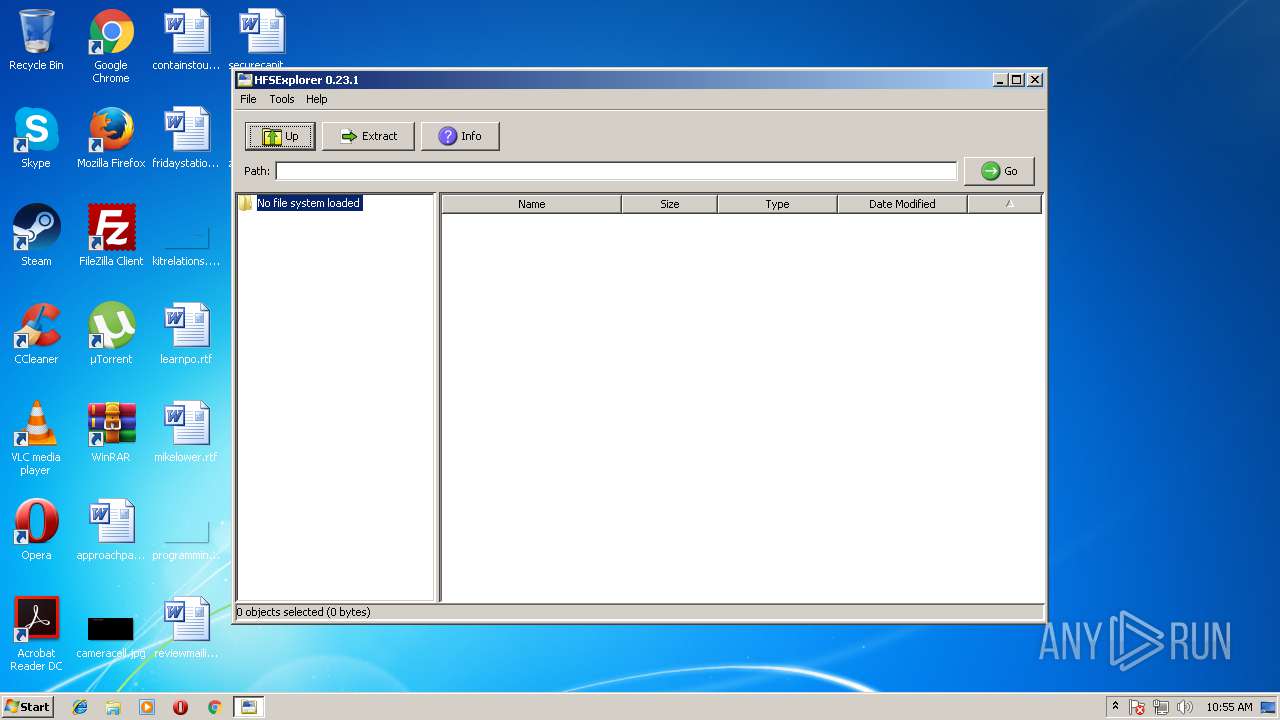The image size is (1280, 720).
Task: Sort by the Size column header
Action: (x=669, y=204)
